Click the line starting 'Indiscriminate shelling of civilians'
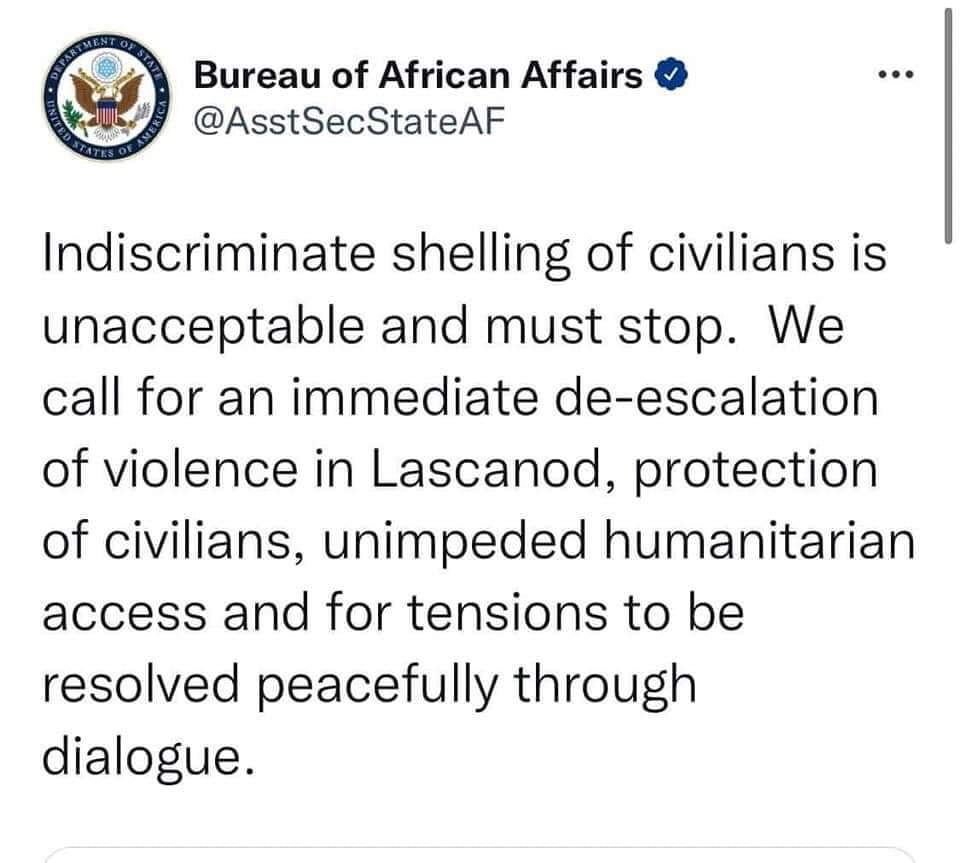This screenshot has height=863, width=960. click(x=465, y=255)
